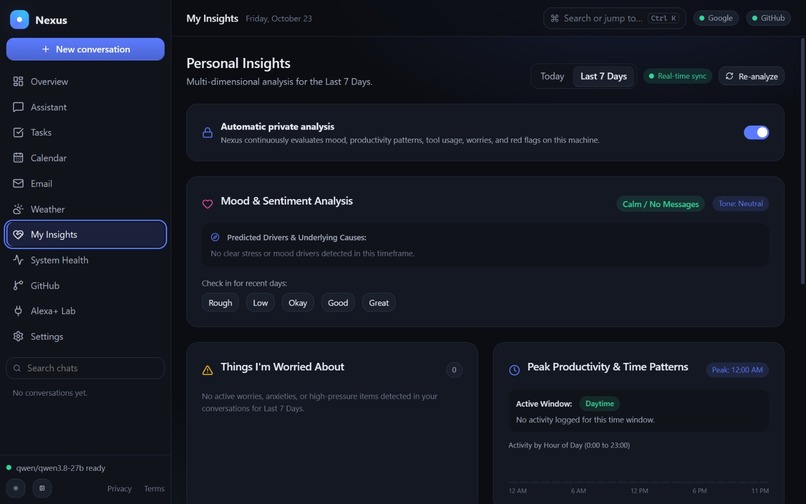The width and height of the screenshot is (806, 504).
Task: Click the Calendar icon in the sidebar
Action: pos(18,158)
